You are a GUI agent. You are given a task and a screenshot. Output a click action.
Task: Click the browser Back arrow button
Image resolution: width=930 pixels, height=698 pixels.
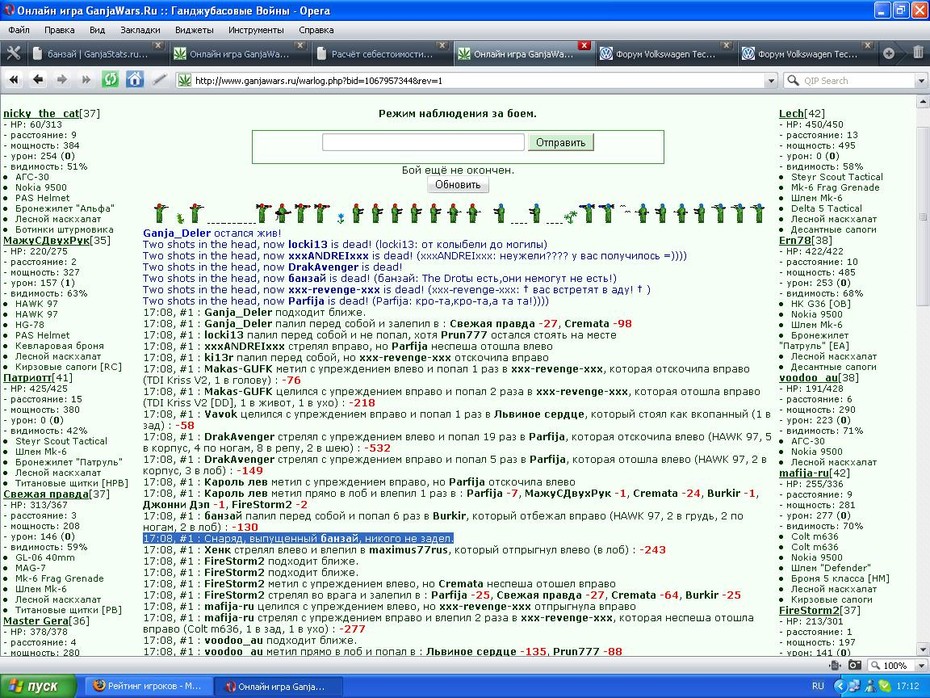(x=38, y=79)
